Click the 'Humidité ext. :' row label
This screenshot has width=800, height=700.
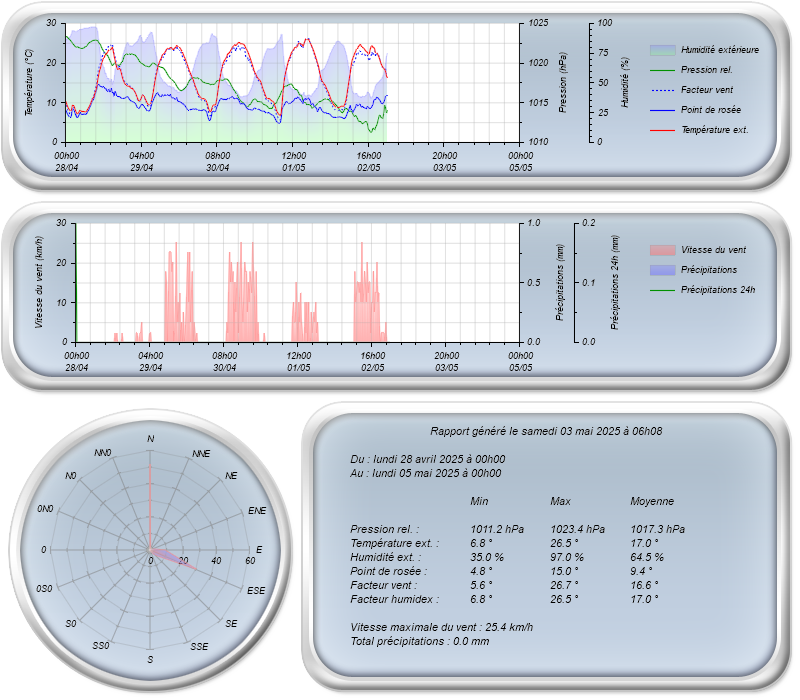[386, 557]
